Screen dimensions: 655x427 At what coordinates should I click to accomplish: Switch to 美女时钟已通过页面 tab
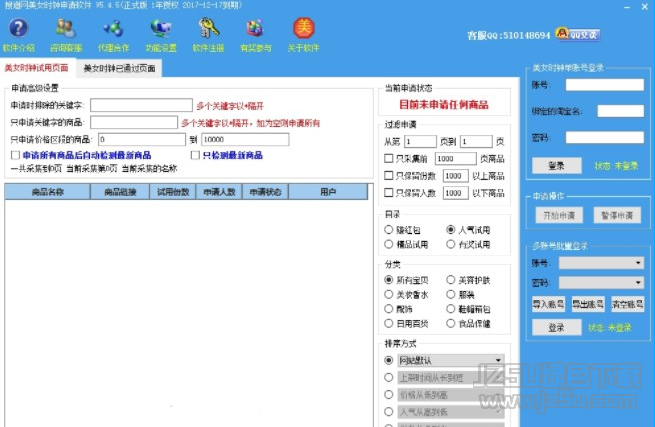click(x=118, y=68)
